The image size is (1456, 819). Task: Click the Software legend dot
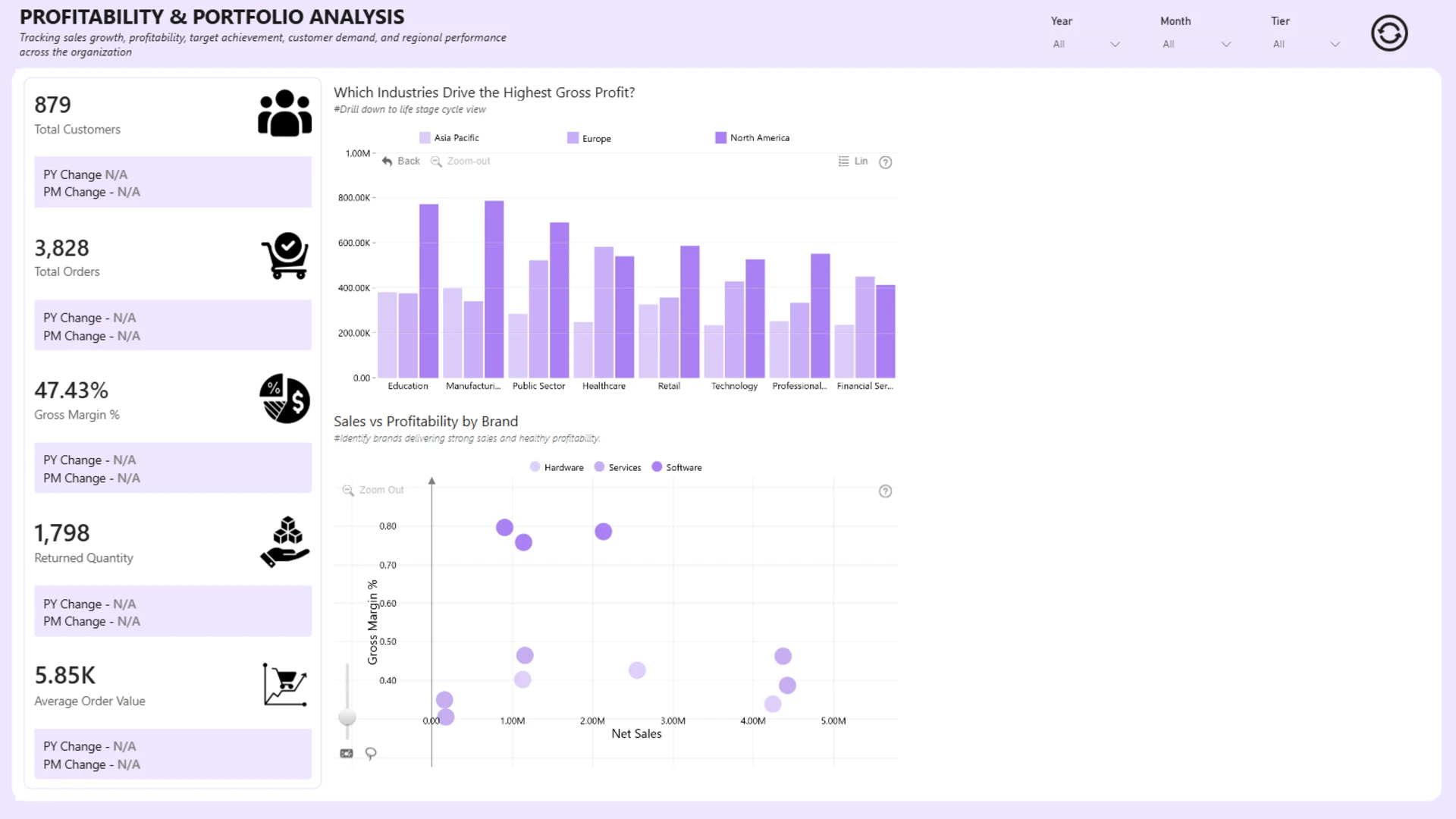pos(657,467)
